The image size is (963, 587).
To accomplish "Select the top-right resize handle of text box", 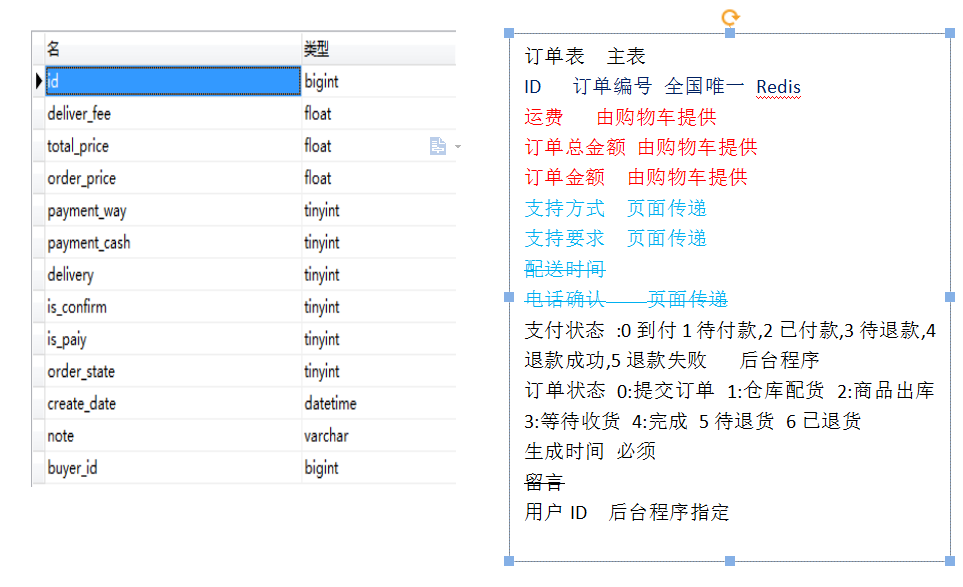I will pyautogui.click(x=949, y=33).
